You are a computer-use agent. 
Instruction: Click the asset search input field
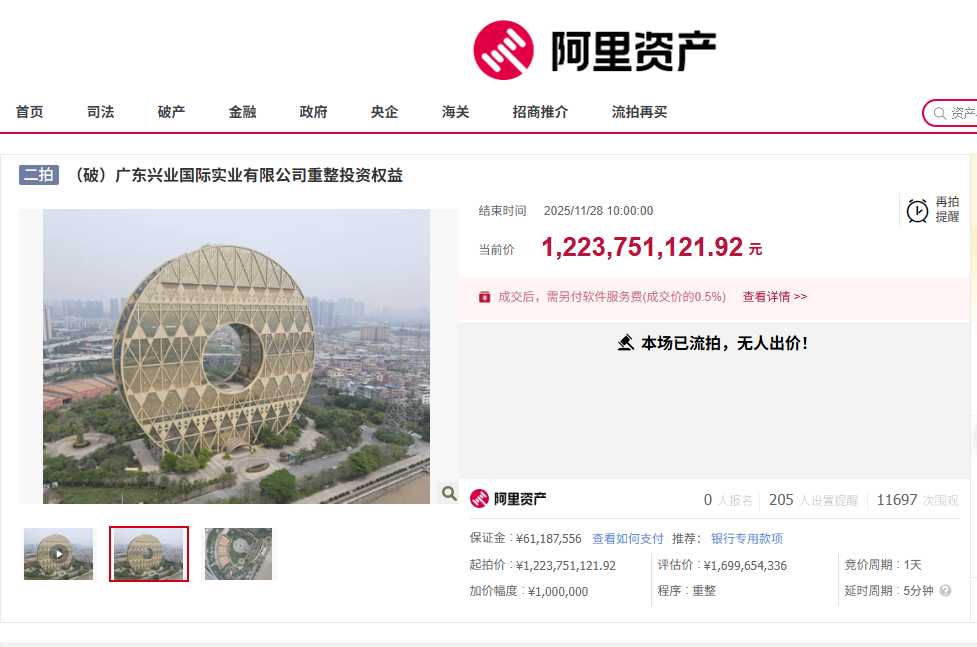pos(960,113)
